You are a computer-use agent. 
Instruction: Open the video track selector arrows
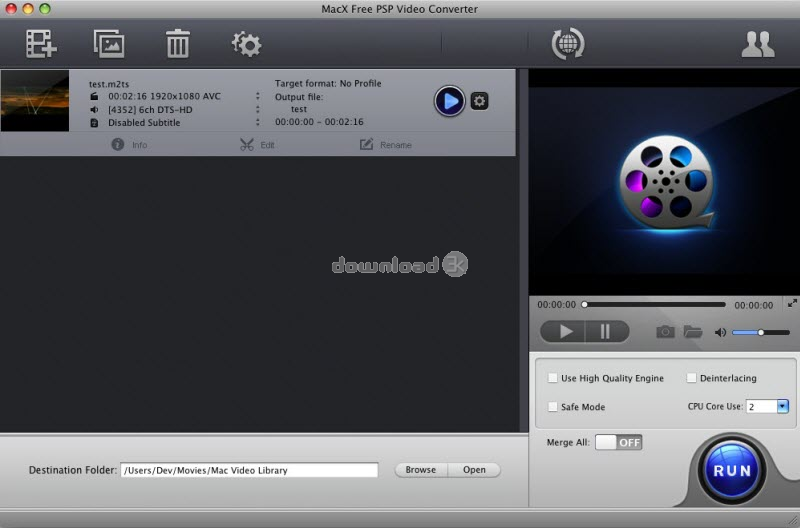258,96
